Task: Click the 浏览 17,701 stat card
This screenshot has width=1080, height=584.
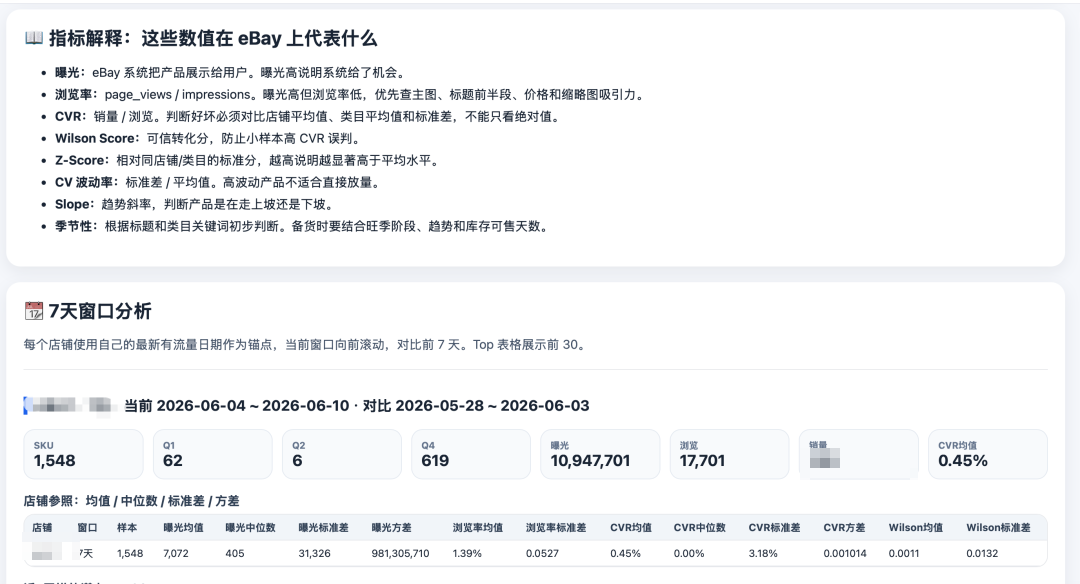Action: click(x=729, y=454)
